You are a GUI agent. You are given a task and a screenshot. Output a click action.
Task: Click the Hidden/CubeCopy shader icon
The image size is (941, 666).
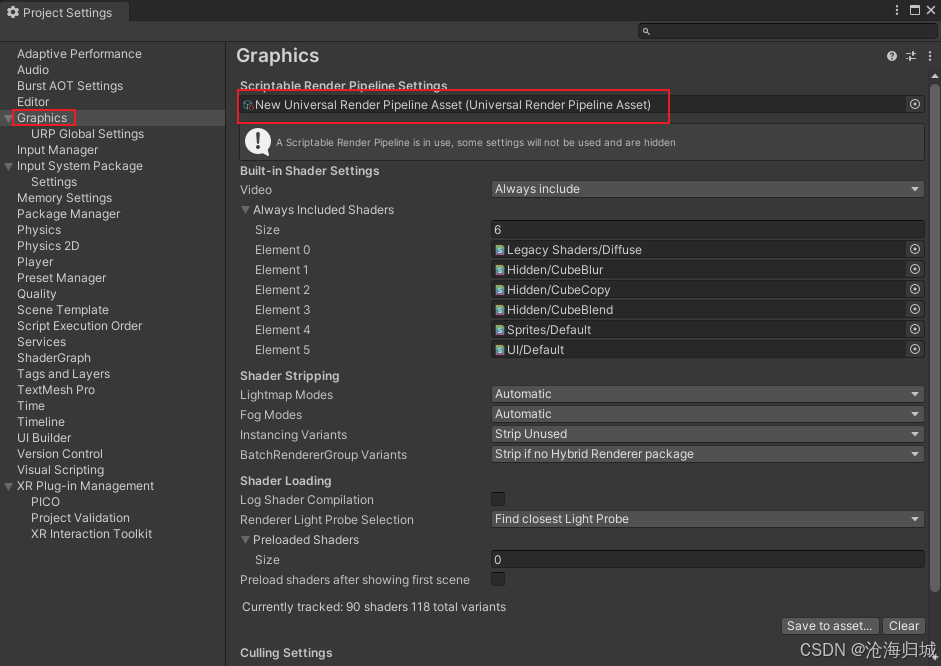click(499, 290)
